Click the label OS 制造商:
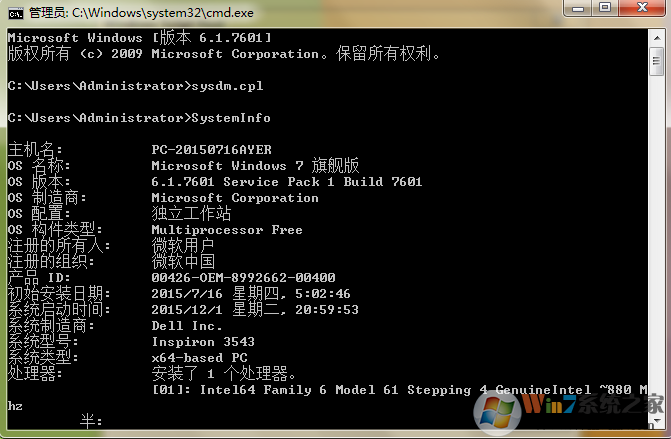Image resolution: width=671 pixels, height=439 pixels. point(47,197)
